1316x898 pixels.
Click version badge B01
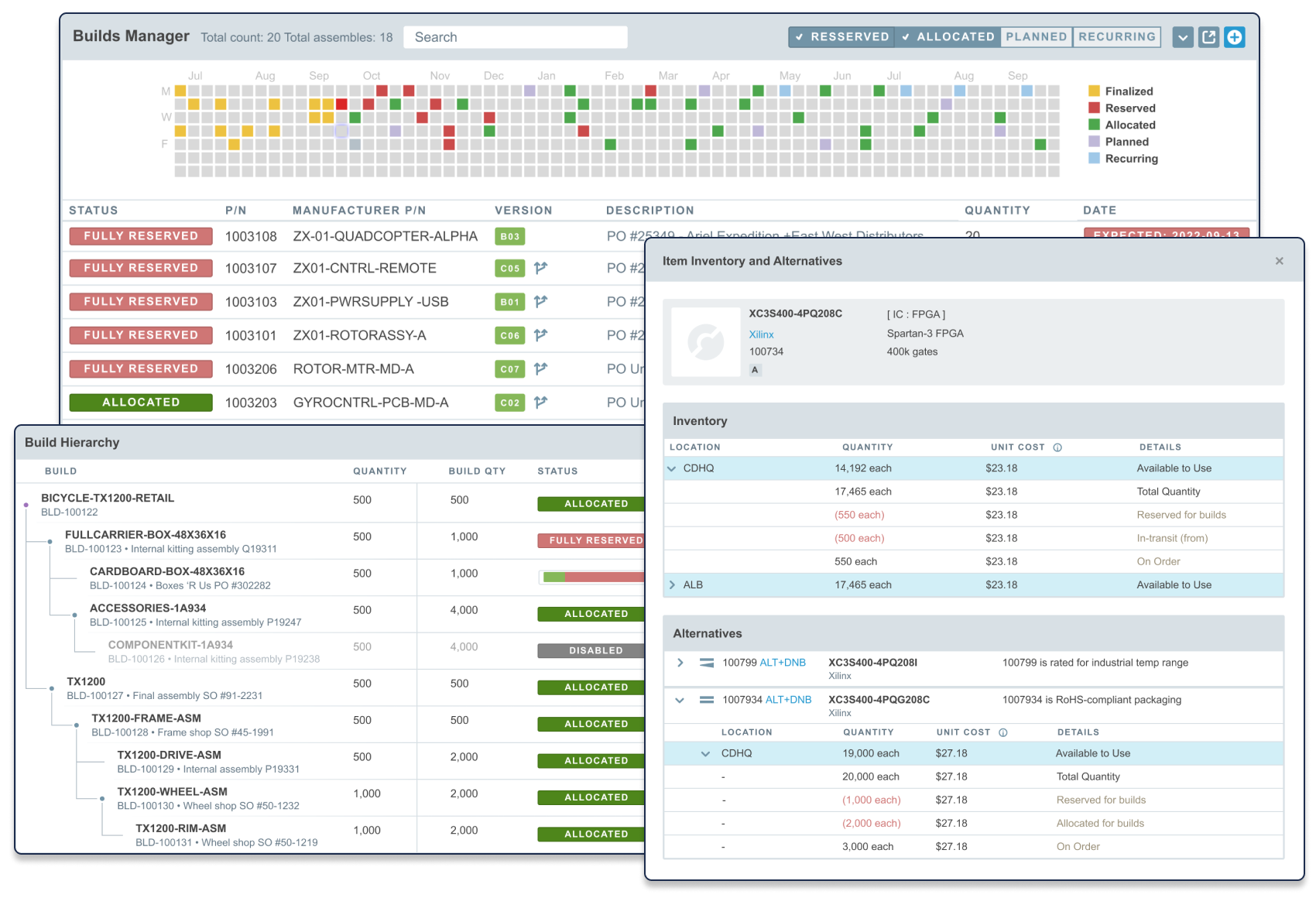pyautogui.click(x=510, y=302)
